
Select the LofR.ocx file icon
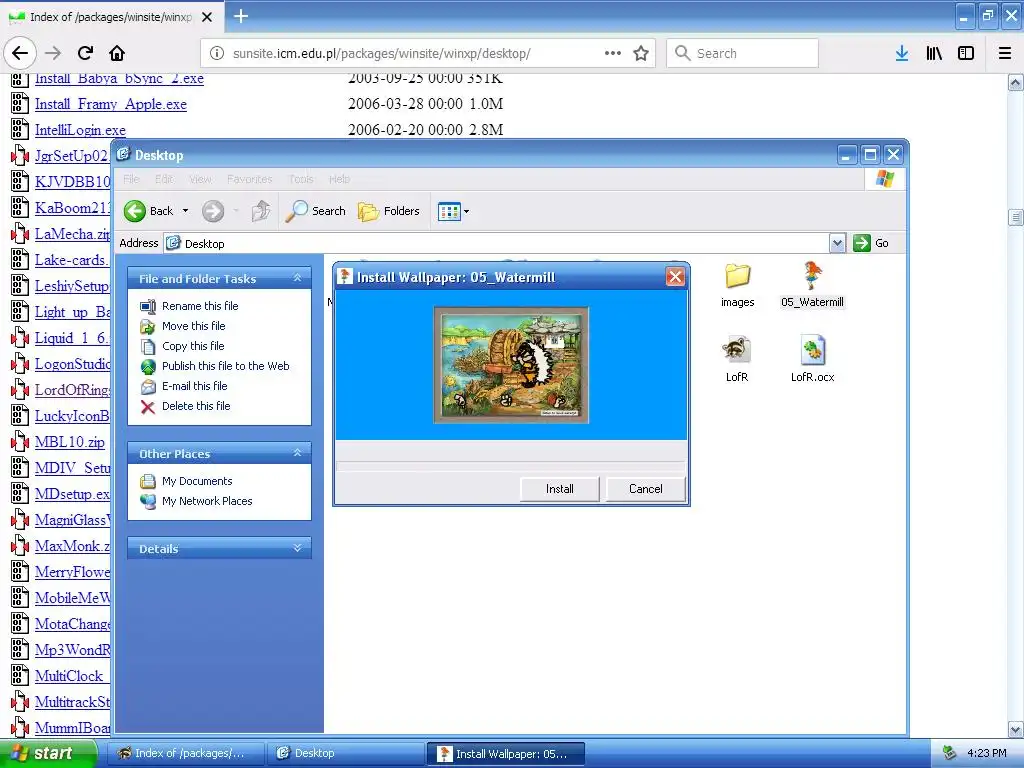click(x=812, y=350)
